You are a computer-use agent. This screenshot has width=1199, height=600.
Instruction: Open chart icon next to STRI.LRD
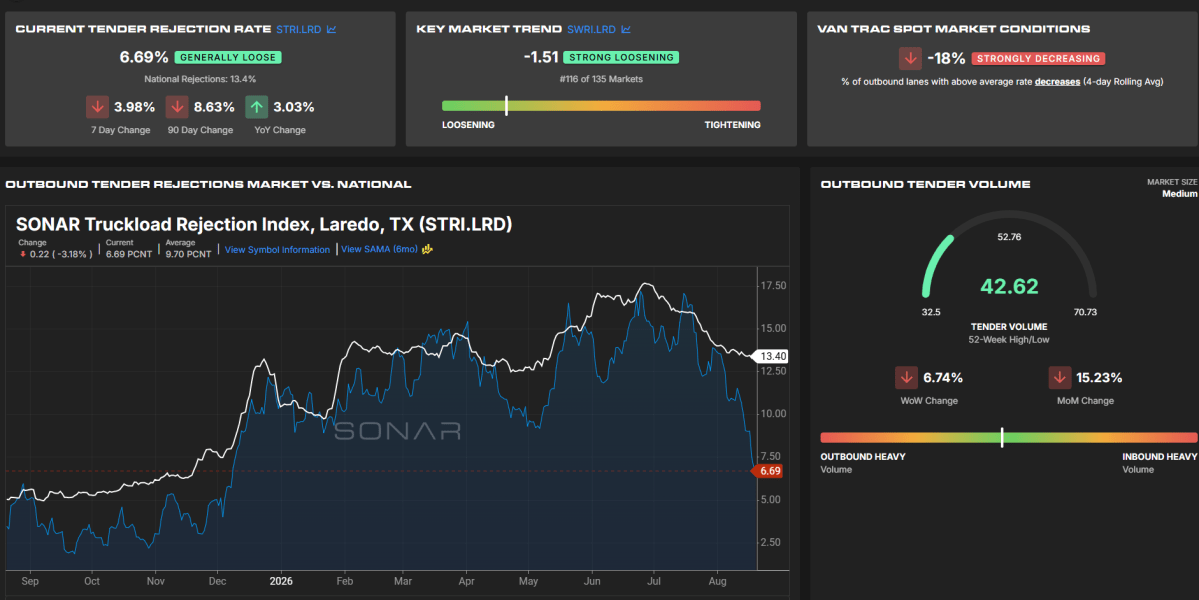coord(331,29)
